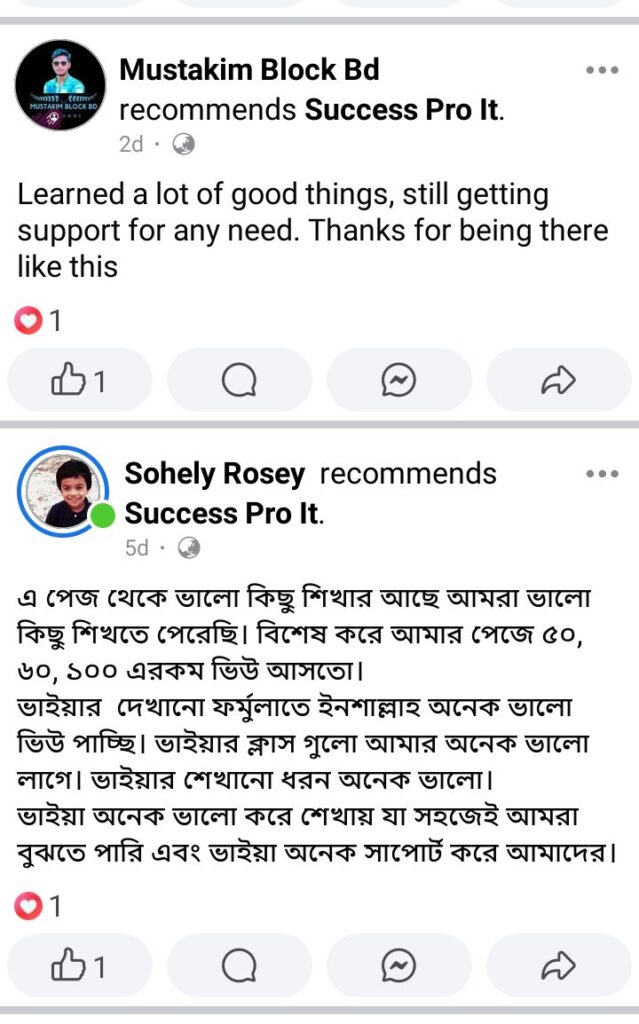
Task: View heart reactions on Sohely Rosey's post
Action: click(x=38, y=906)
